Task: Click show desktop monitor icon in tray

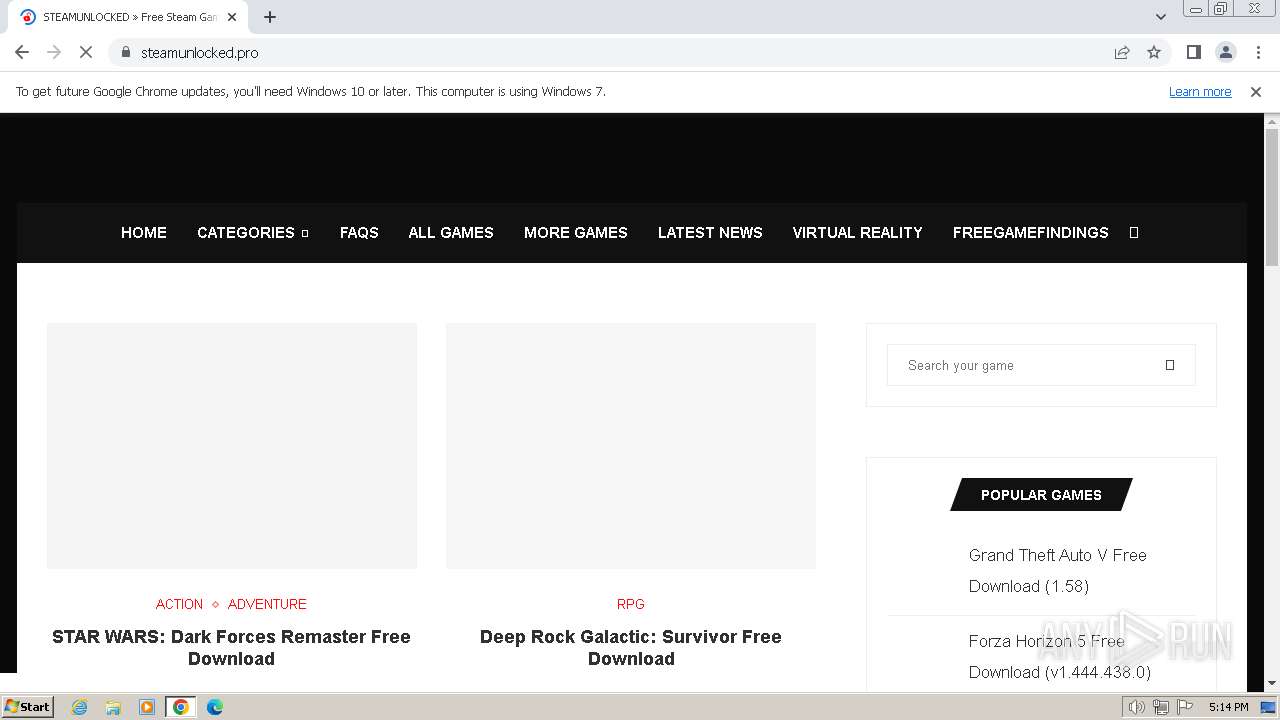Action: (1268, 707)
